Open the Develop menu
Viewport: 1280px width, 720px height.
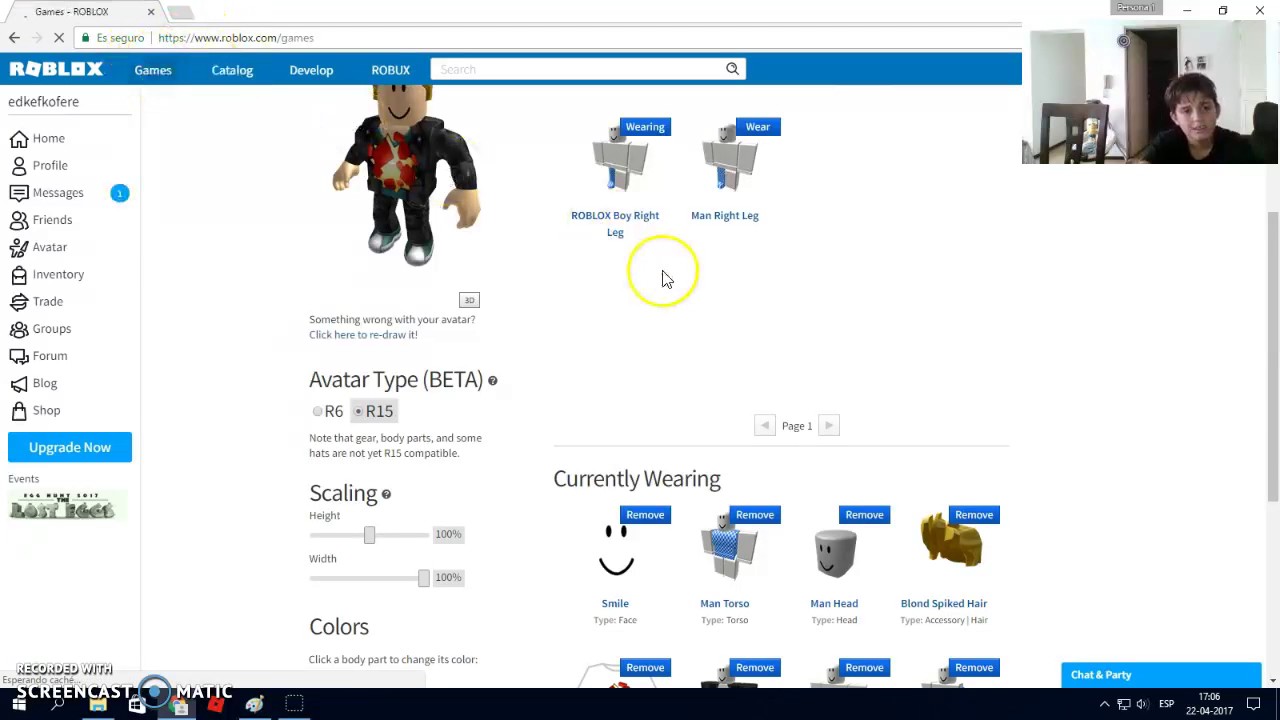311,70
